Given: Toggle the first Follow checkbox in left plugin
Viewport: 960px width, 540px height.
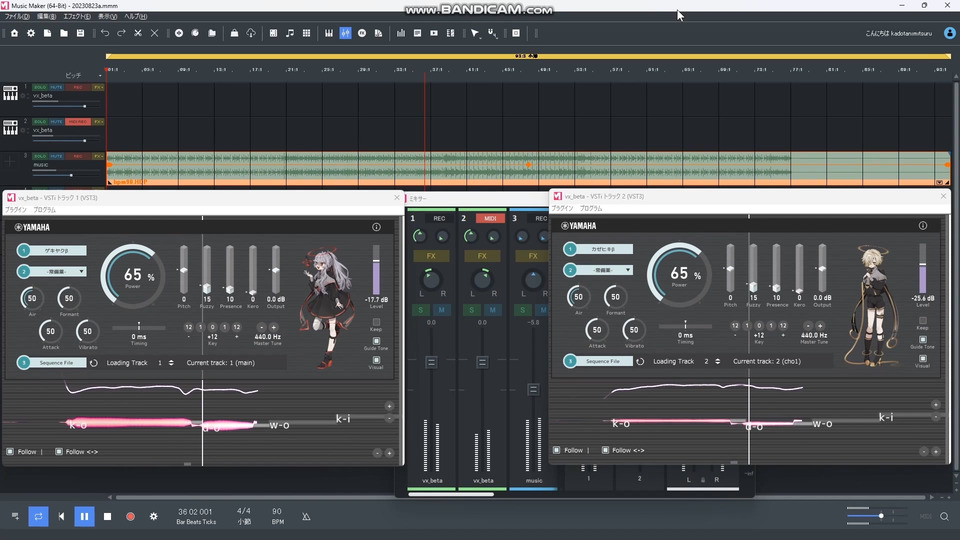Looking at the screenshot, I should (x=10, y=451).
